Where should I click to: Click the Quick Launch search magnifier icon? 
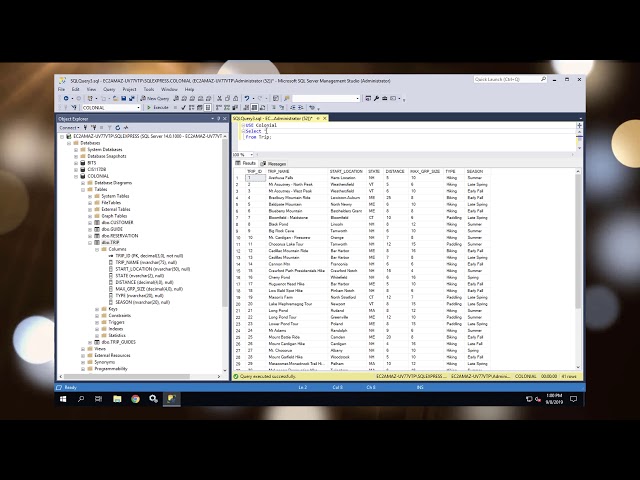click(x=543, y=79)
